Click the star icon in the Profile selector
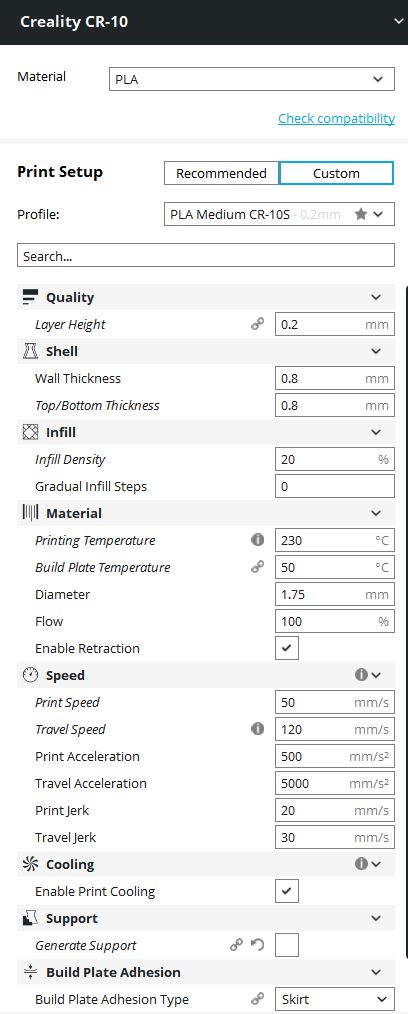Image resolution: width=408 pixels, height=1014 pixels. tap(361, 214)
